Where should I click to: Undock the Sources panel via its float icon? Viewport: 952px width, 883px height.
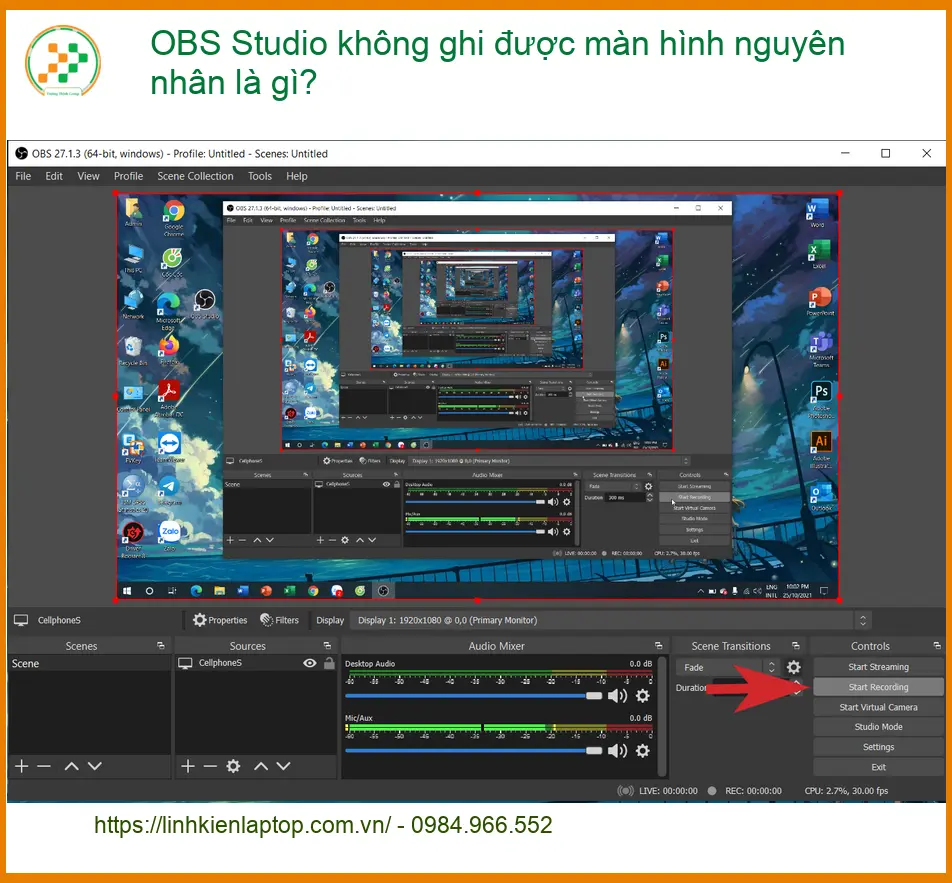[327, 646]
